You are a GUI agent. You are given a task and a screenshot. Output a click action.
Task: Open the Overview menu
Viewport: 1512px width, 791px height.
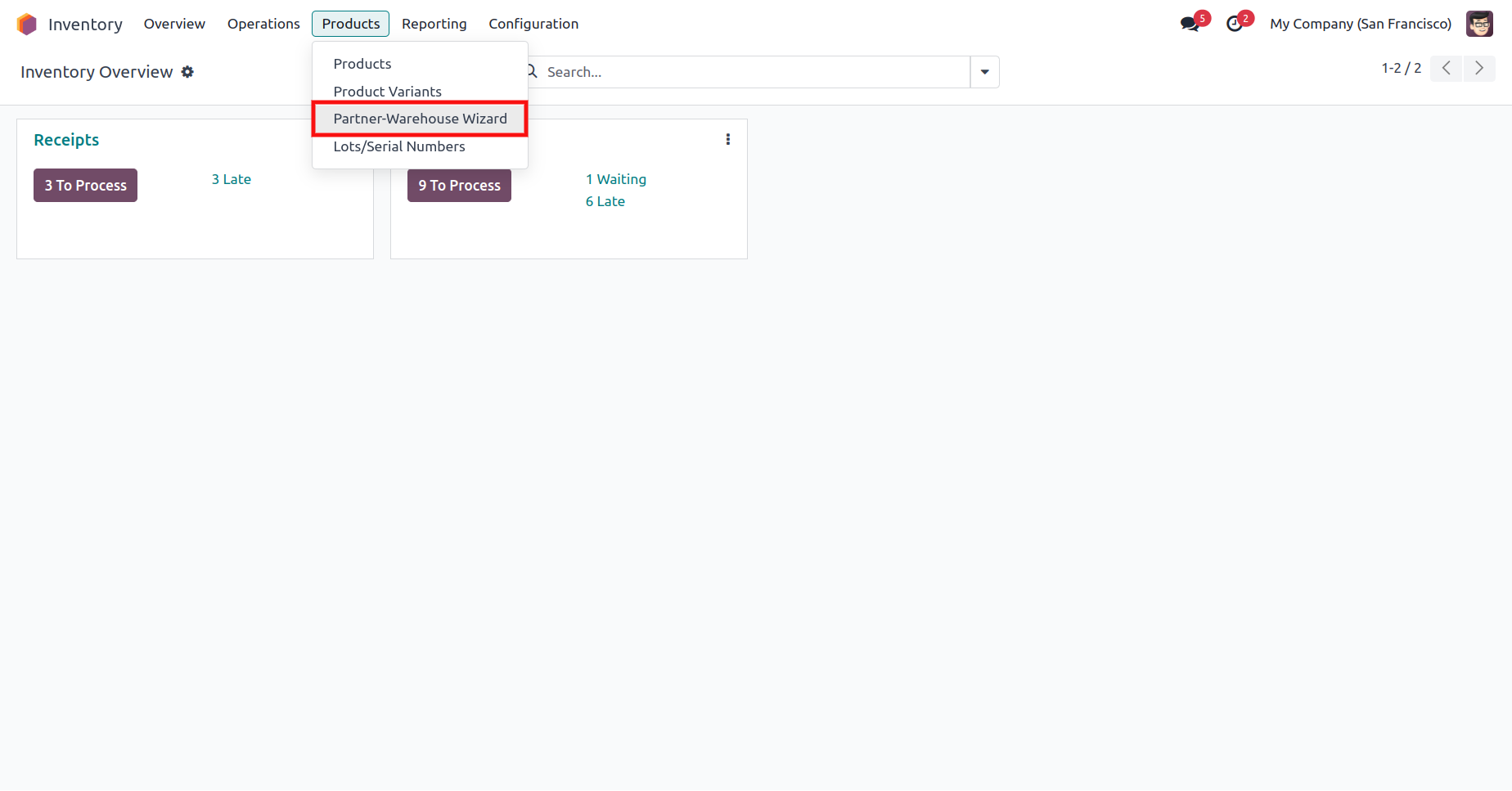pos(174,24)
